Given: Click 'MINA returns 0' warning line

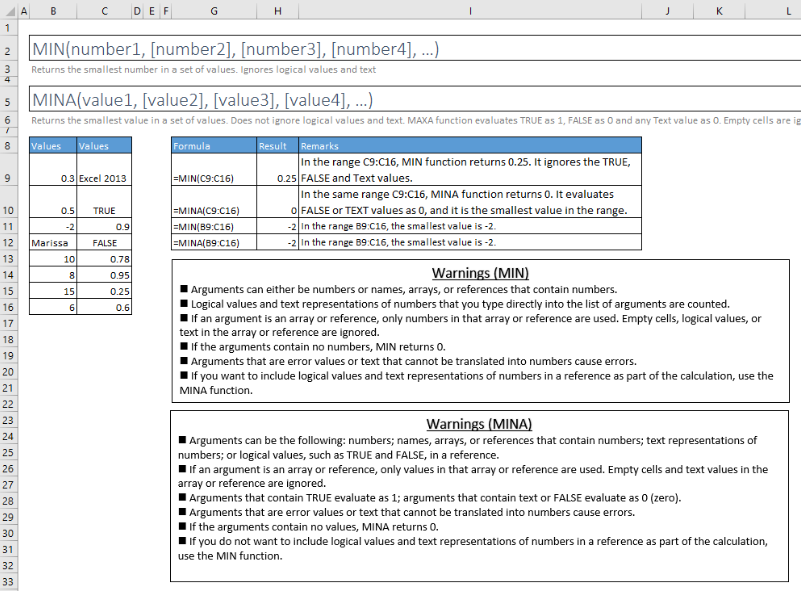Looking at the screenshot, I should (x=309, y=527).
